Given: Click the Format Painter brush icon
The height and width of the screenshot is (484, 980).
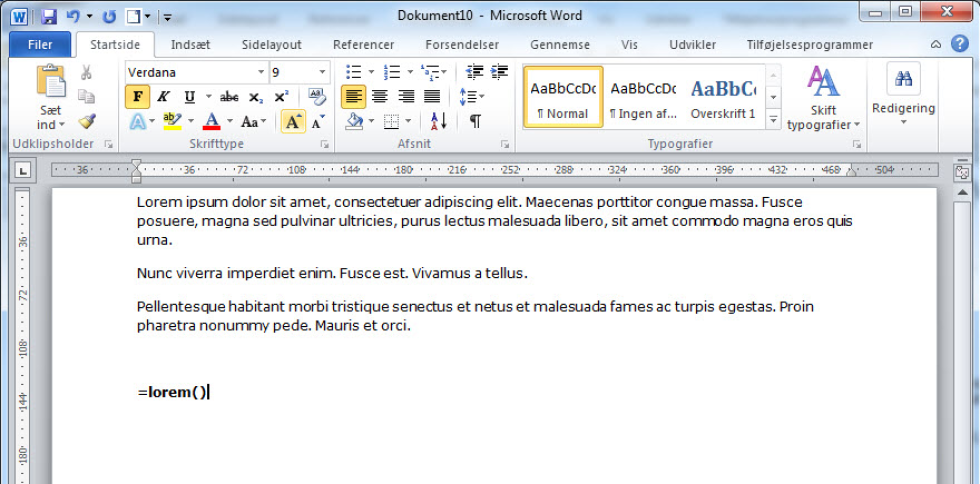Looking at the screenshot, I should [x=87, y=121].
